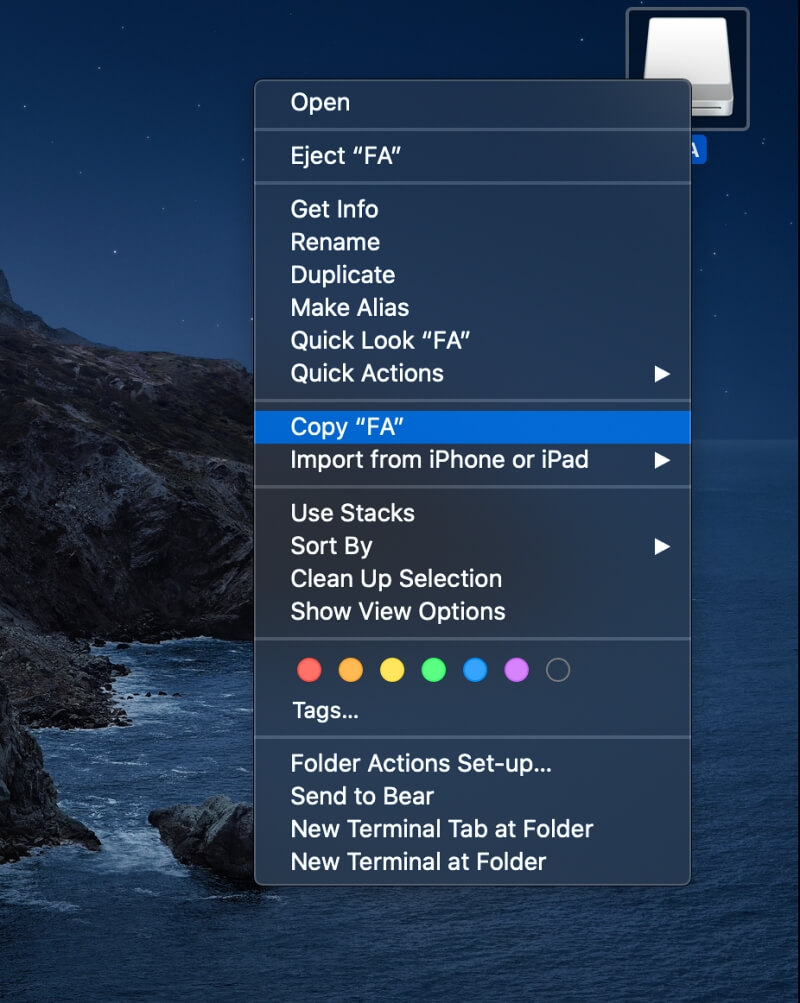This screenshot has height=1003, width=800.
Task: Choose Folder Actions Set-up…
Action: [473, 764]
